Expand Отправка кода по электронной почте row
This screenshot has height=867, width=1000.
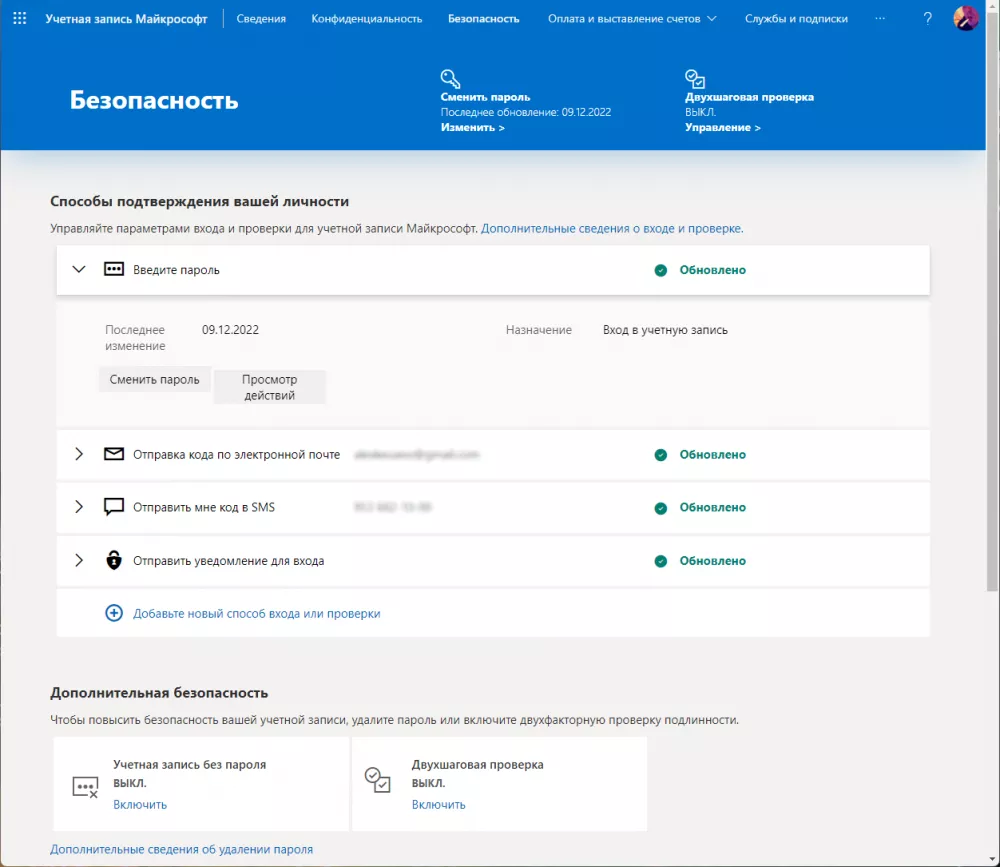[x=80, y=454]
